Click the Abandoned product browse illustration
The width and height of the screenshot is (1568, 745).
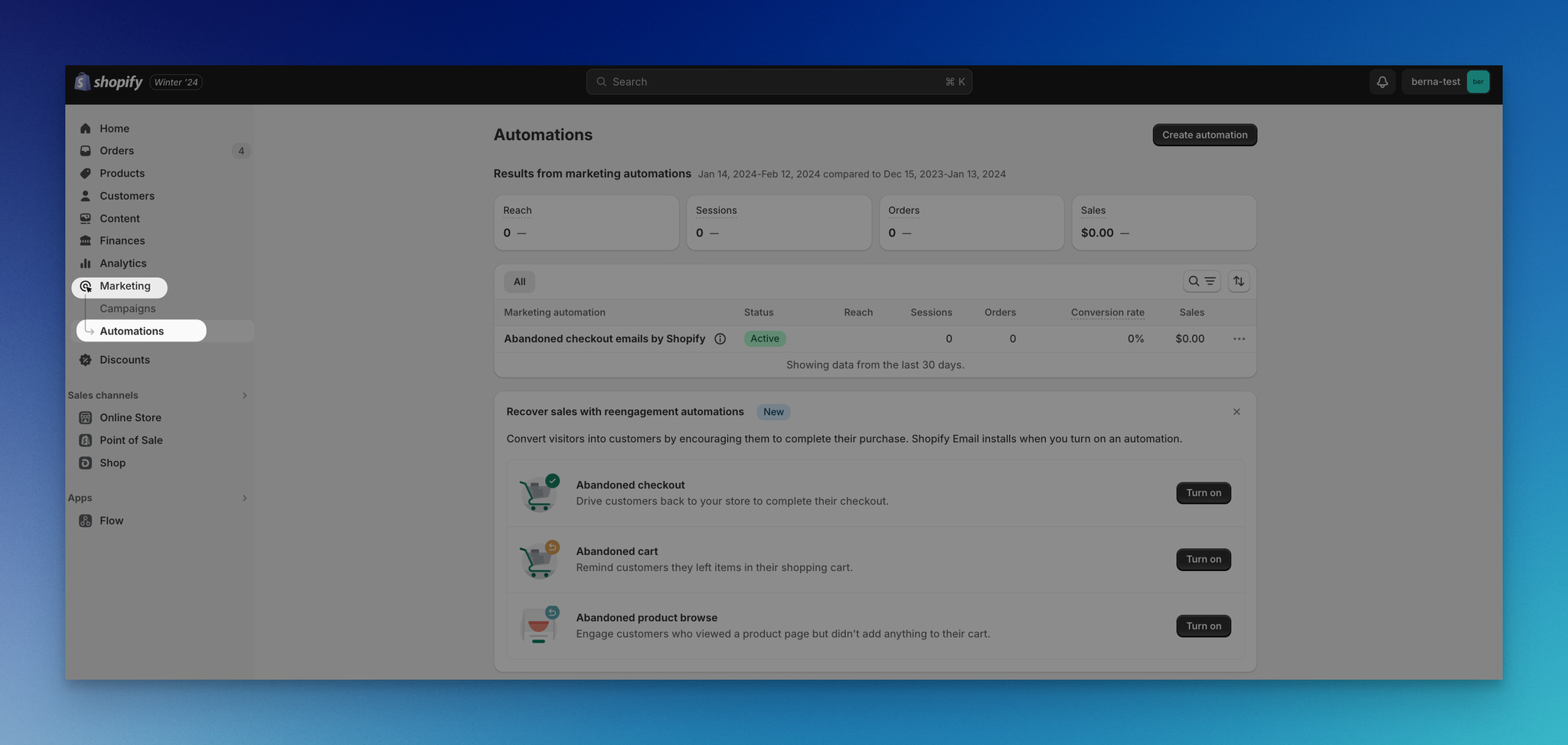539,626
